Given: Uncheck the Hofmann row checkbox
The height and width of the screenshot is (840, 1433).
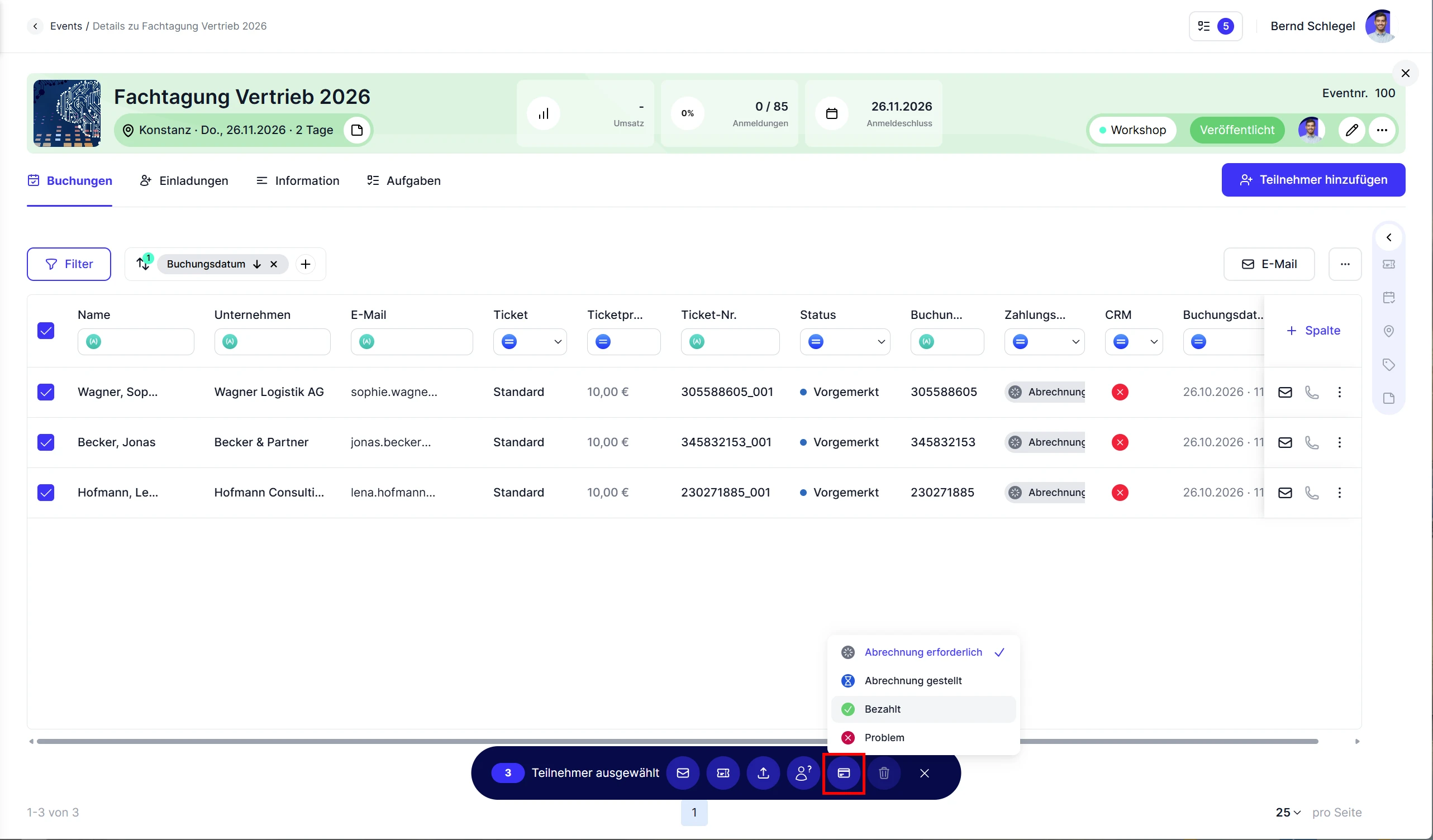Looking at the screenshot, I should pyautogui.click(x=45, y=493).
